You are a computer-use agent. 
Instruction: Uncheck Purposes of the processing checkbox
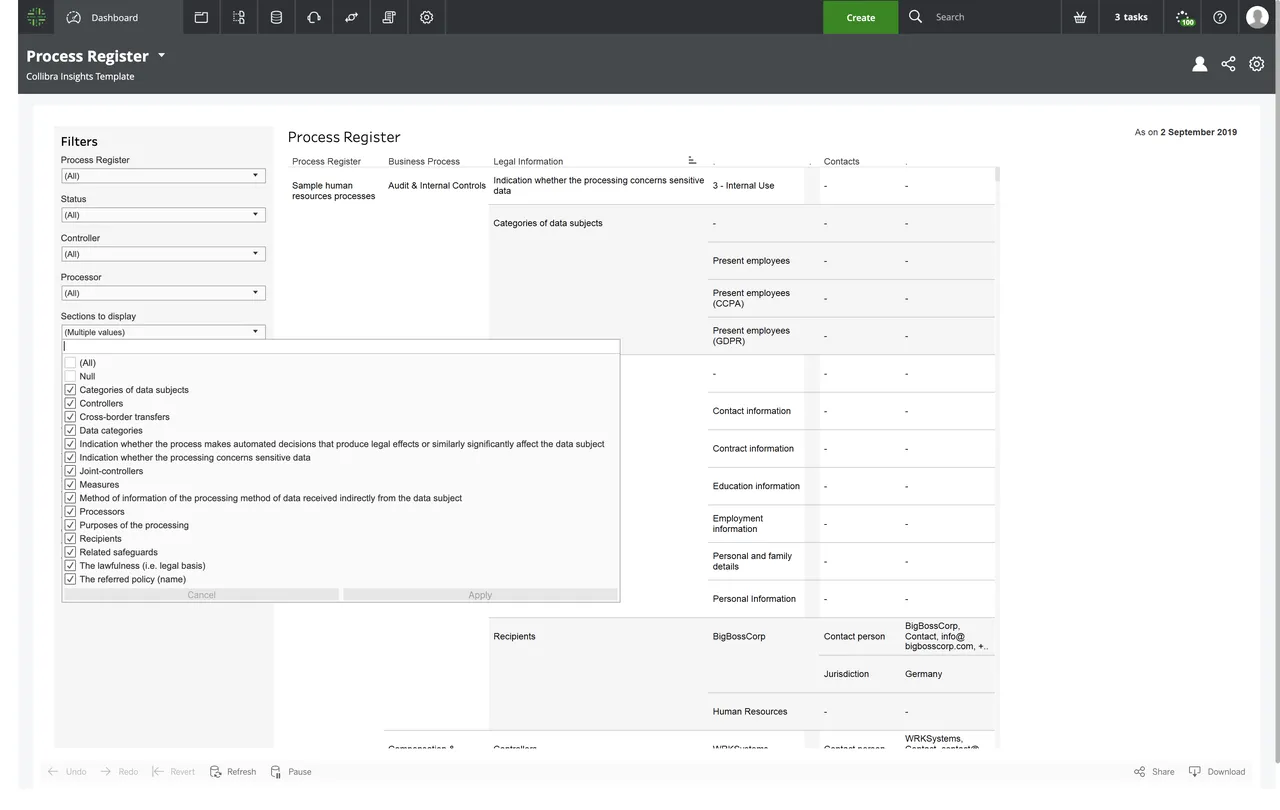coord(70,525)
